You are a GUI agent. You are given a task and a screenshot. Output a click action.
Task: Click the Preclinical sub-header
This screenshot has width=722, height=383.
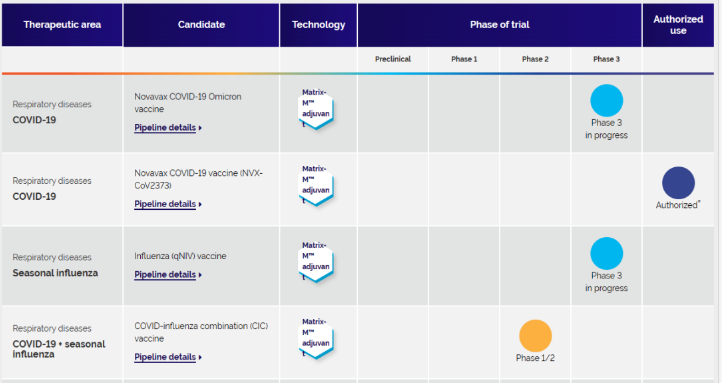(393, 59)
